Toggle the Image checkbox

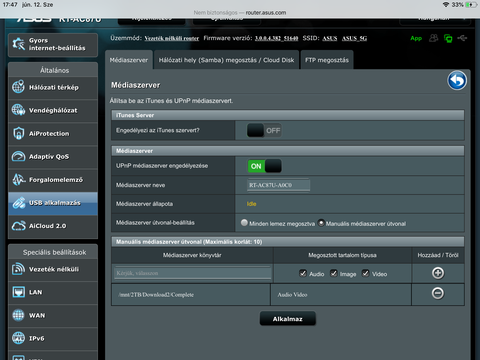334,273
